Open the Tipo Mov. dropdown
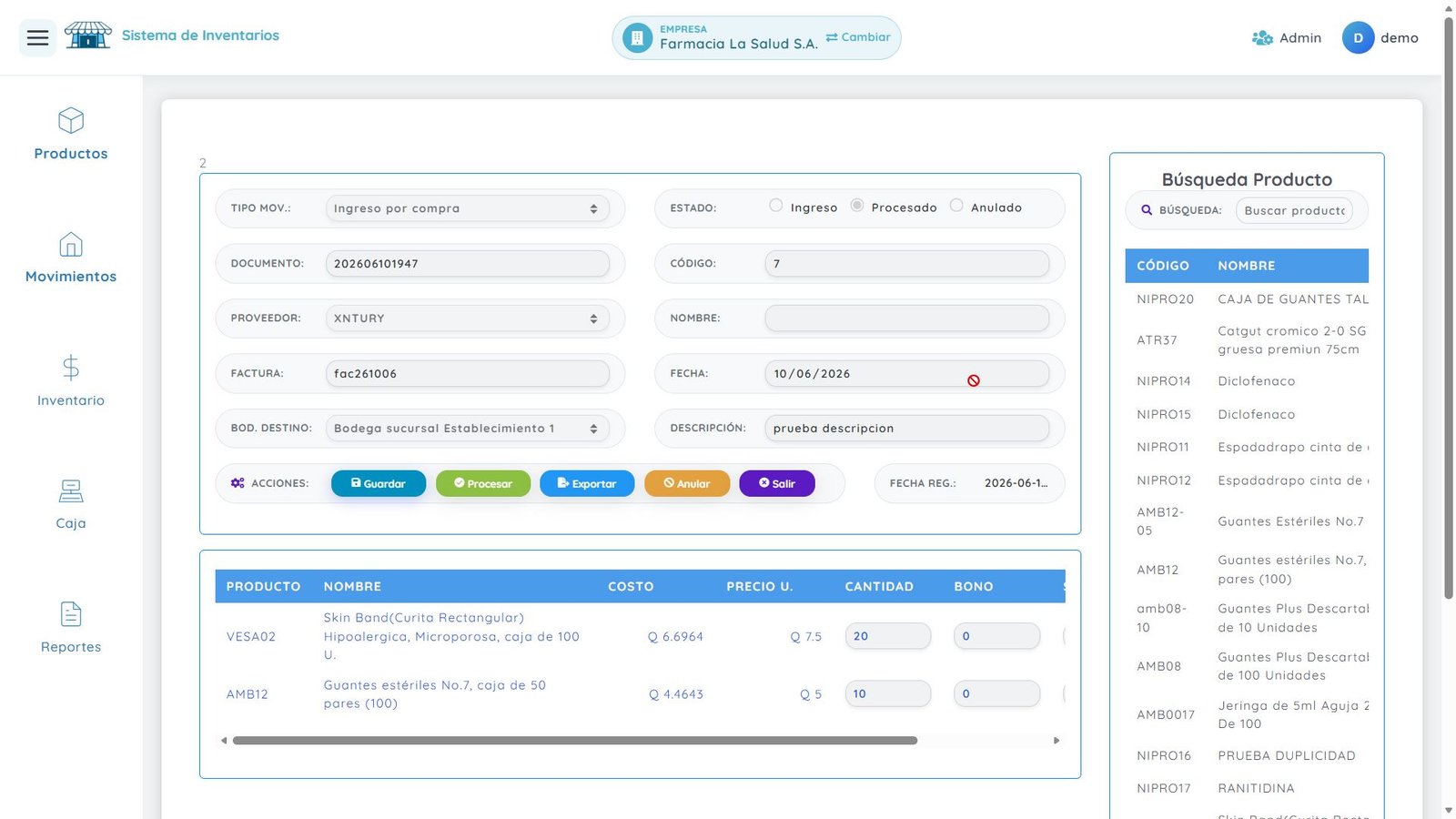This screenshot has width=1456, height=819. tap(468, 208)
